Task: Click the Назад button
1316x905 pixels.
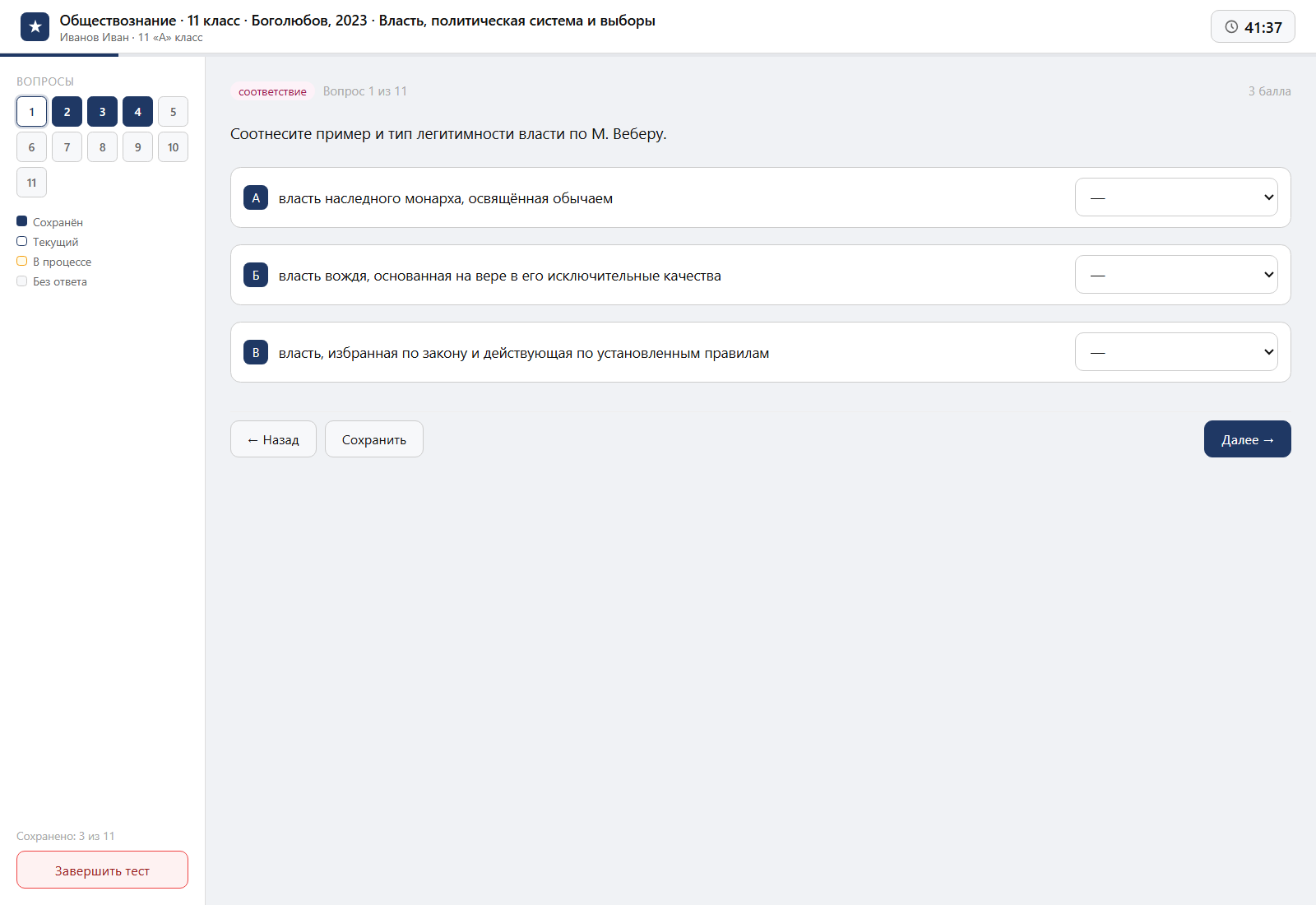Action: pyautogui.click(x=273, y=439)
